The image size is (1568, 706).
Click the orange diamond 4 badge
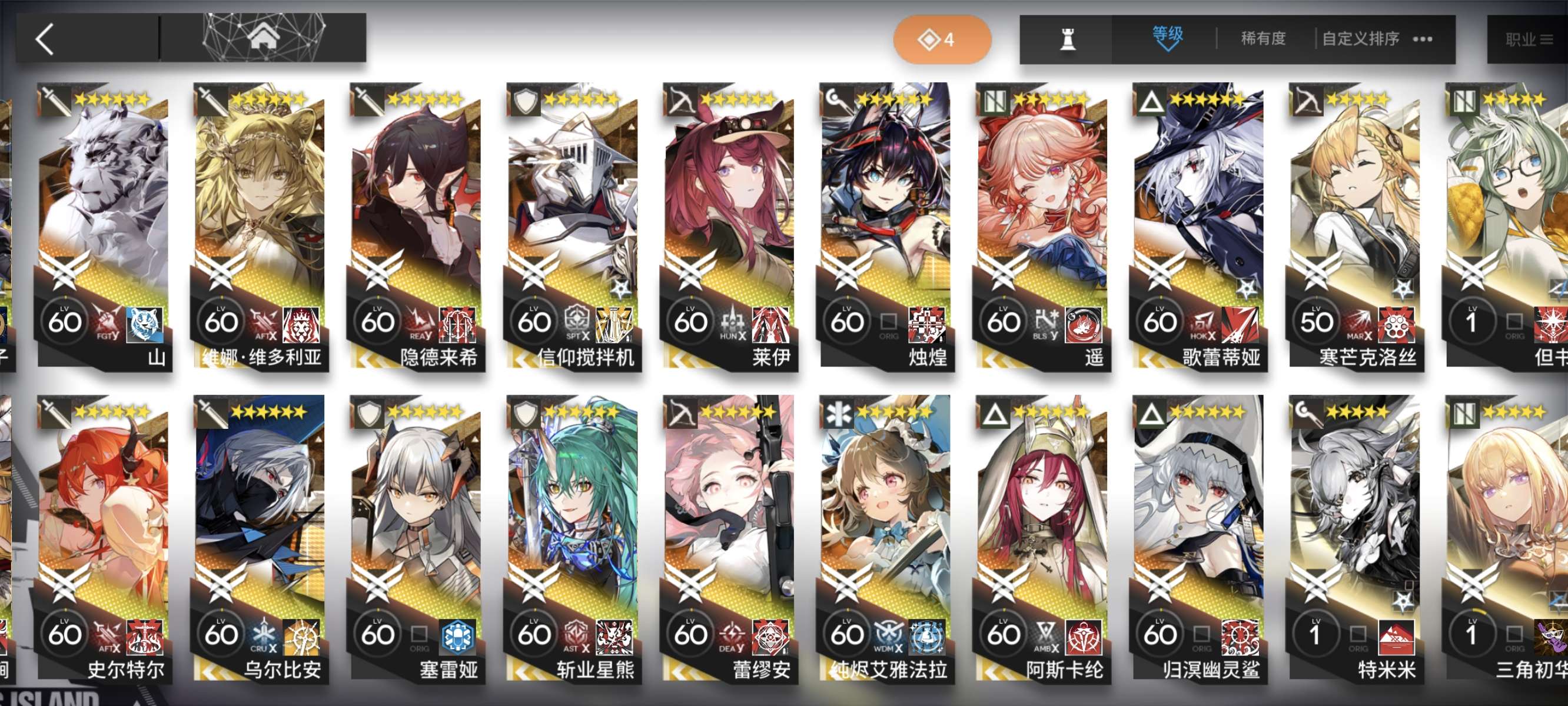pos(941,39)
